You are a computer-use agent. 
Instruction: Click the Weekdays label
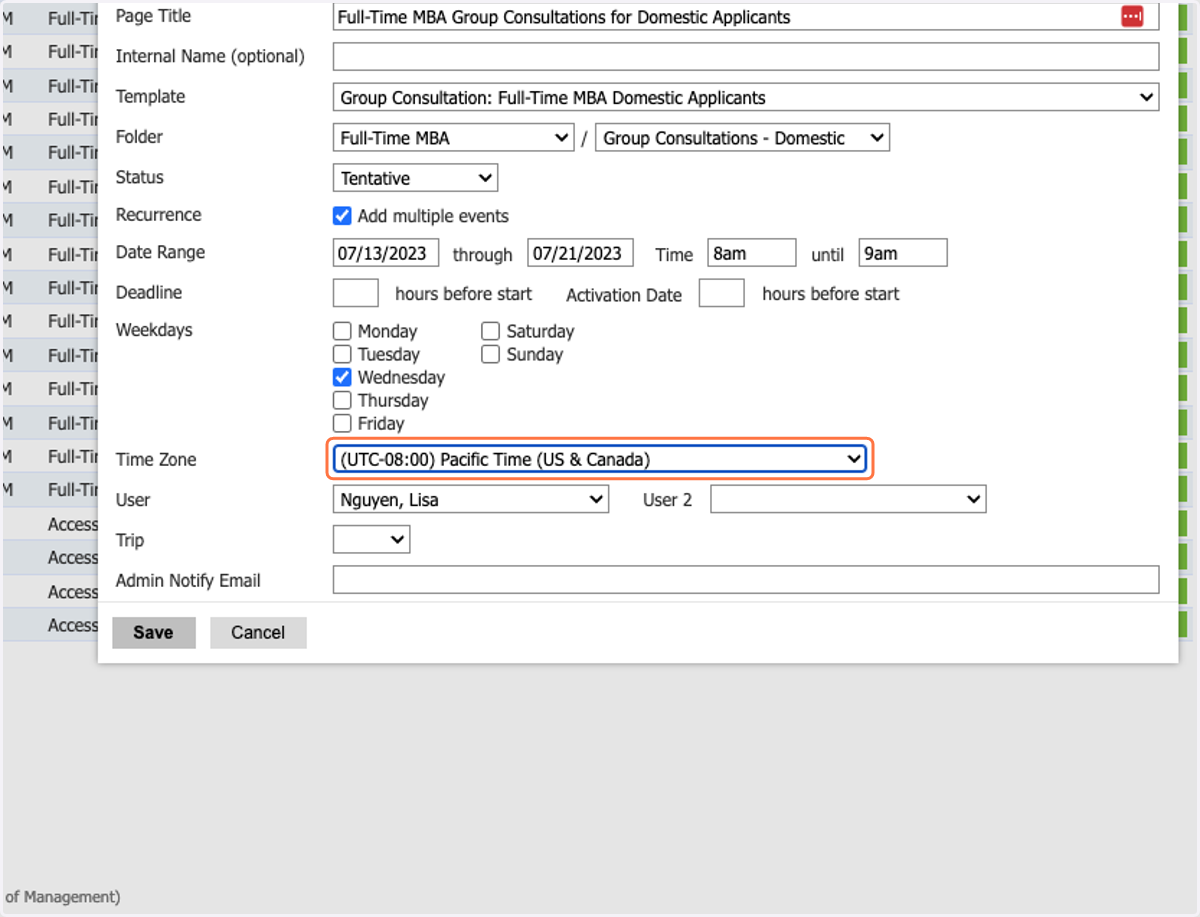(154, 330)
